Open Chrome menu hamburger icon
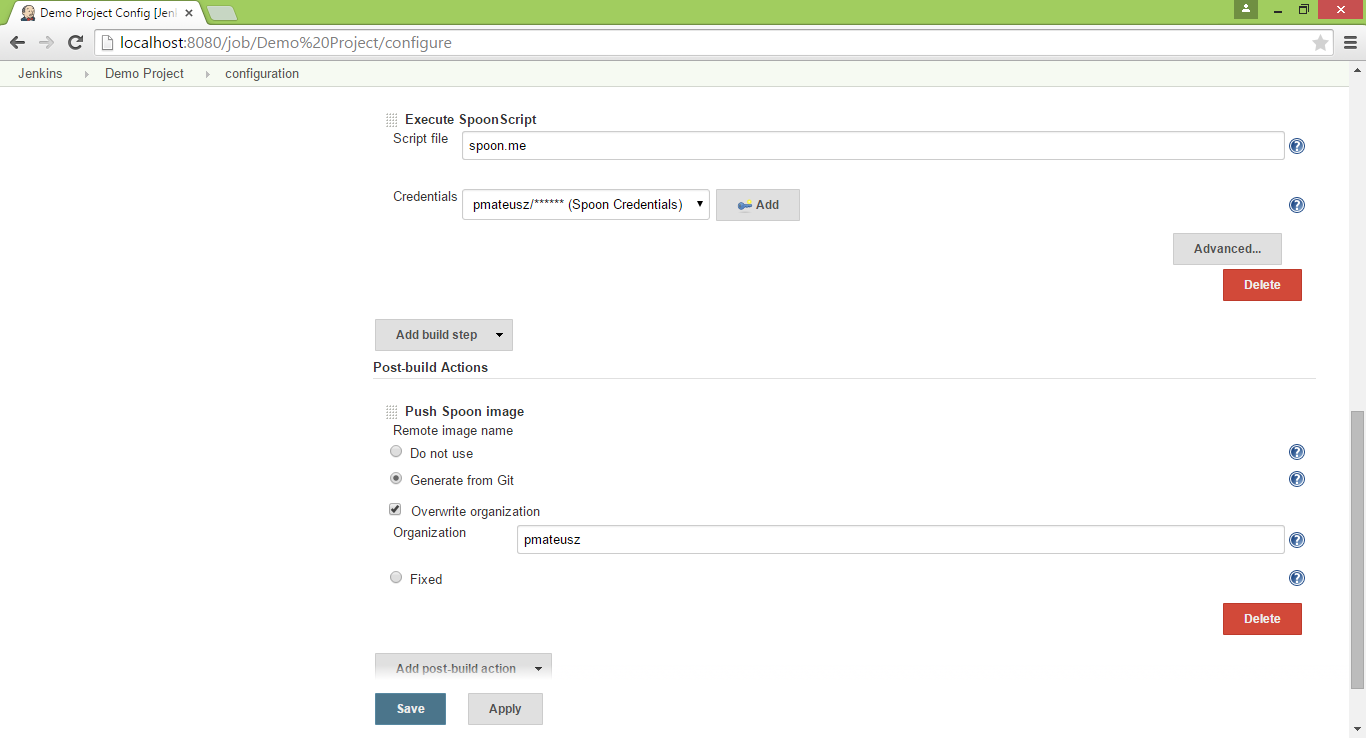 (x=1350, y=43)
